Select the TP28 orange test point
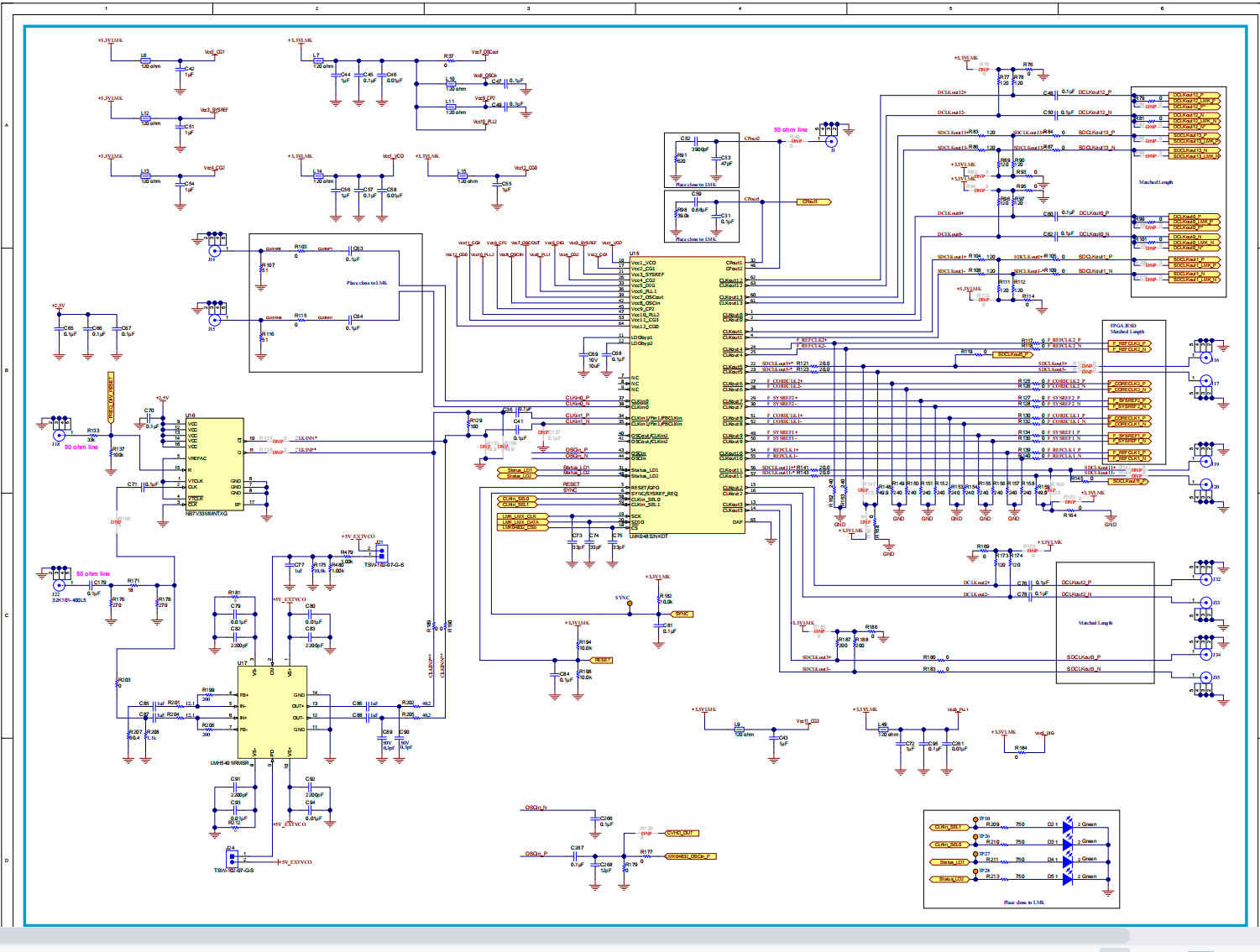Screen dimensions: 1260x952 click(x=975, y=871)
